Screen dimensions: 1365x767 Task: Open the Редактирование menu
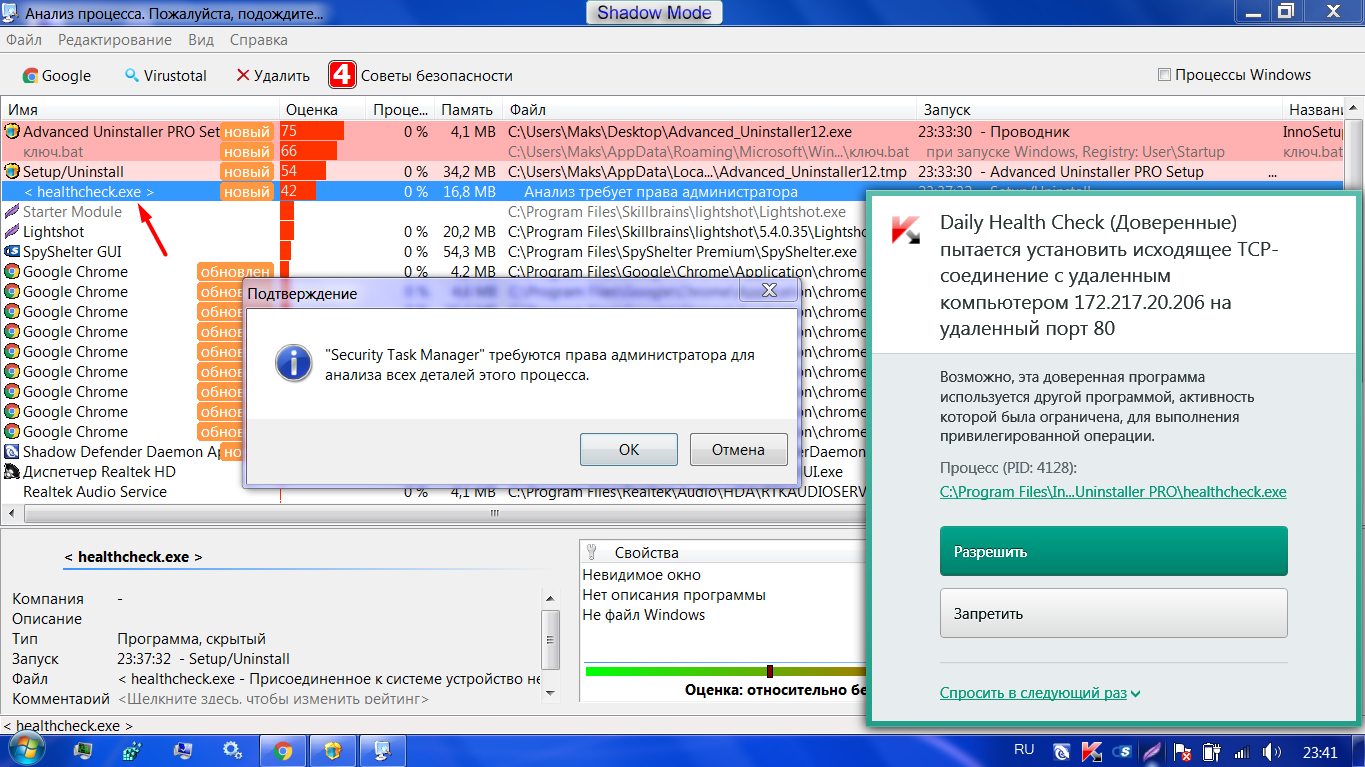[x=115, y=40]
